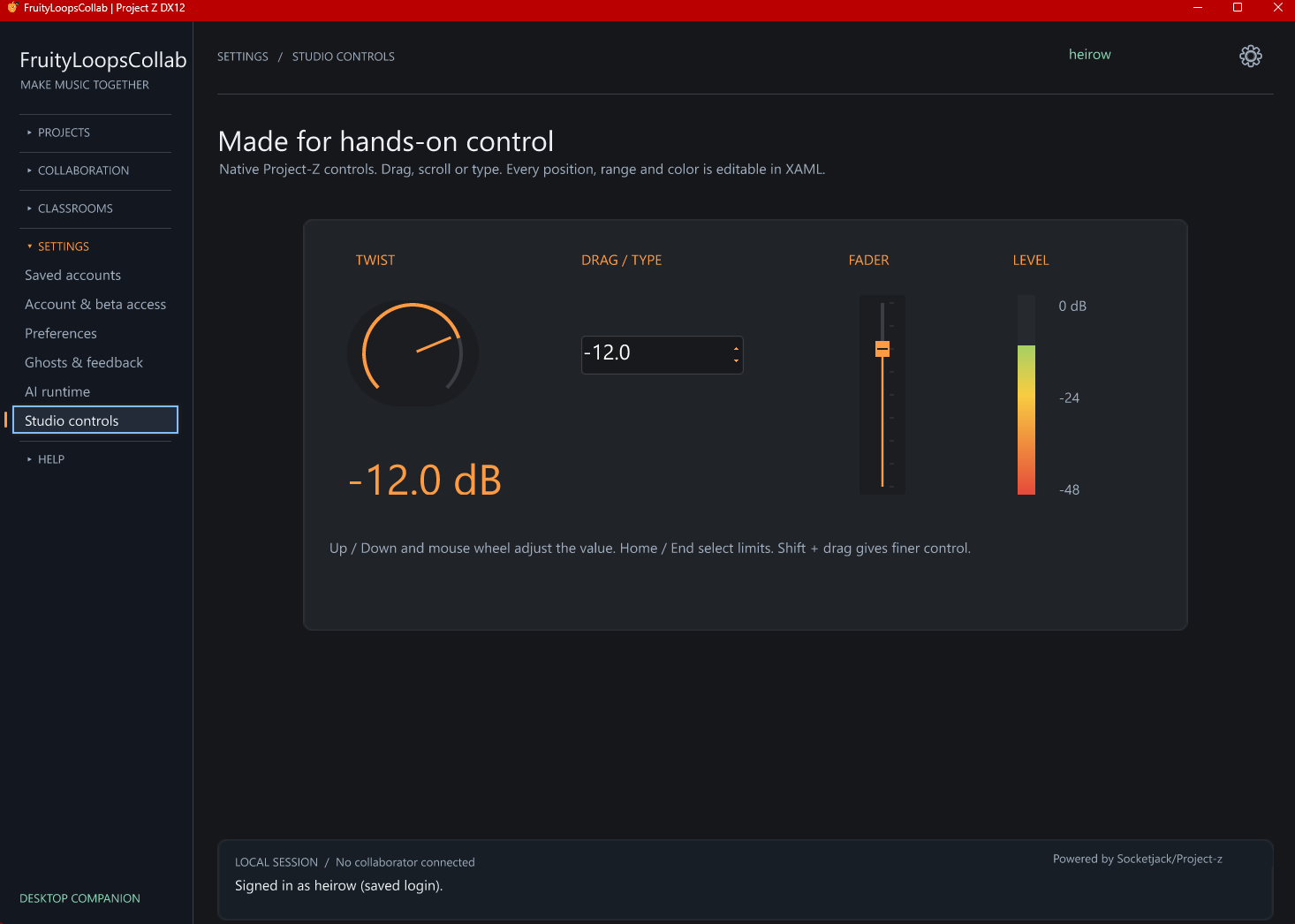This screenshot has width=1295, height=924.
Task: Click the STUDIO CONTROLS breadcrumb
Action: click(x=344, y=57)
